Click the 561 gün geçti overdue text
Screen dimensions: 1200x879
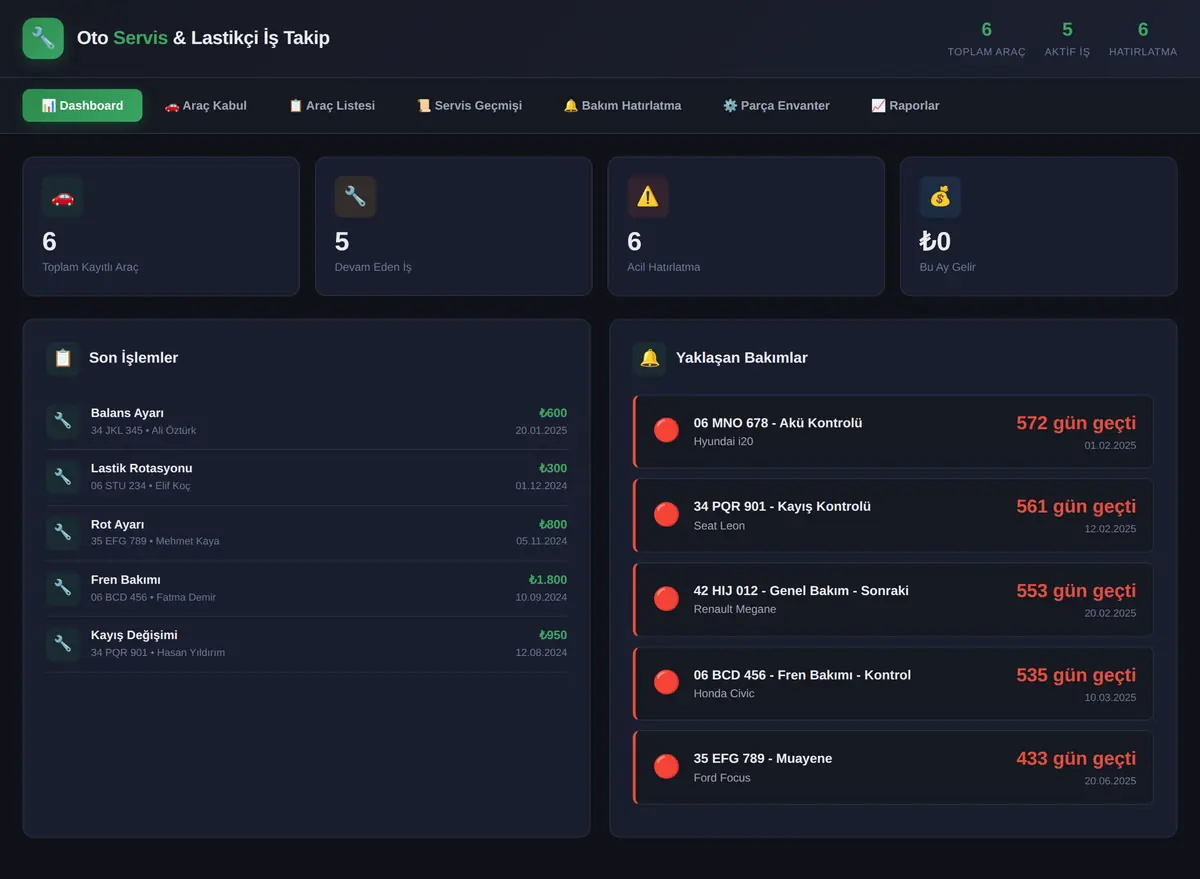tap(1076, 507)
